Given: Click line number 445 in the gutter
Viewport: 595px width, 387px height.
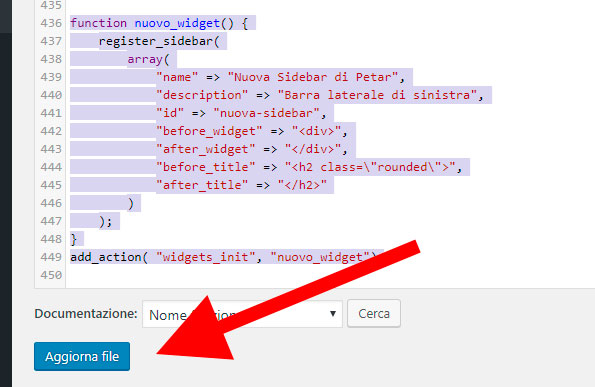Looking at the screenshot, I should pos(51,185).
